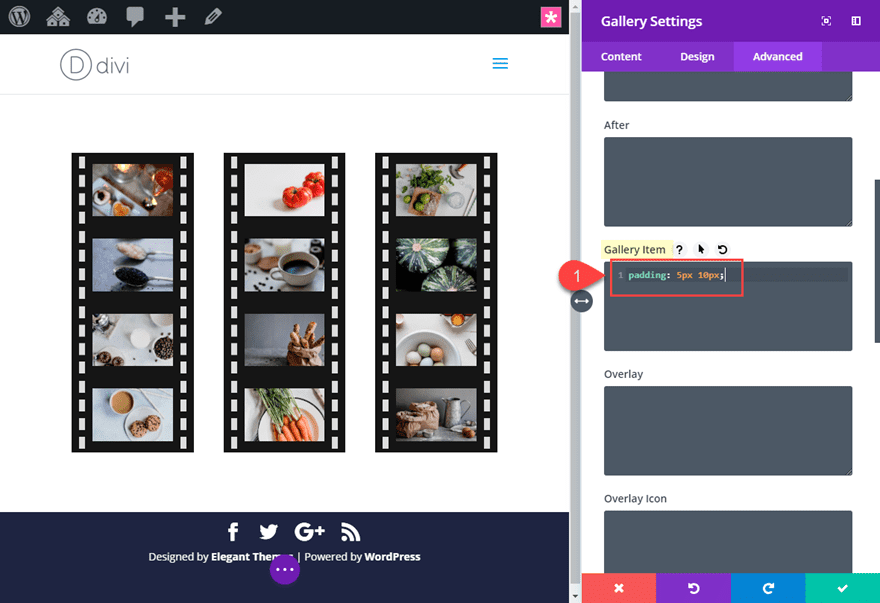Open the hamburger menu on site header
Image resolution: width=880 pixels, height=603 pixels.
click(x=500, y=64)
